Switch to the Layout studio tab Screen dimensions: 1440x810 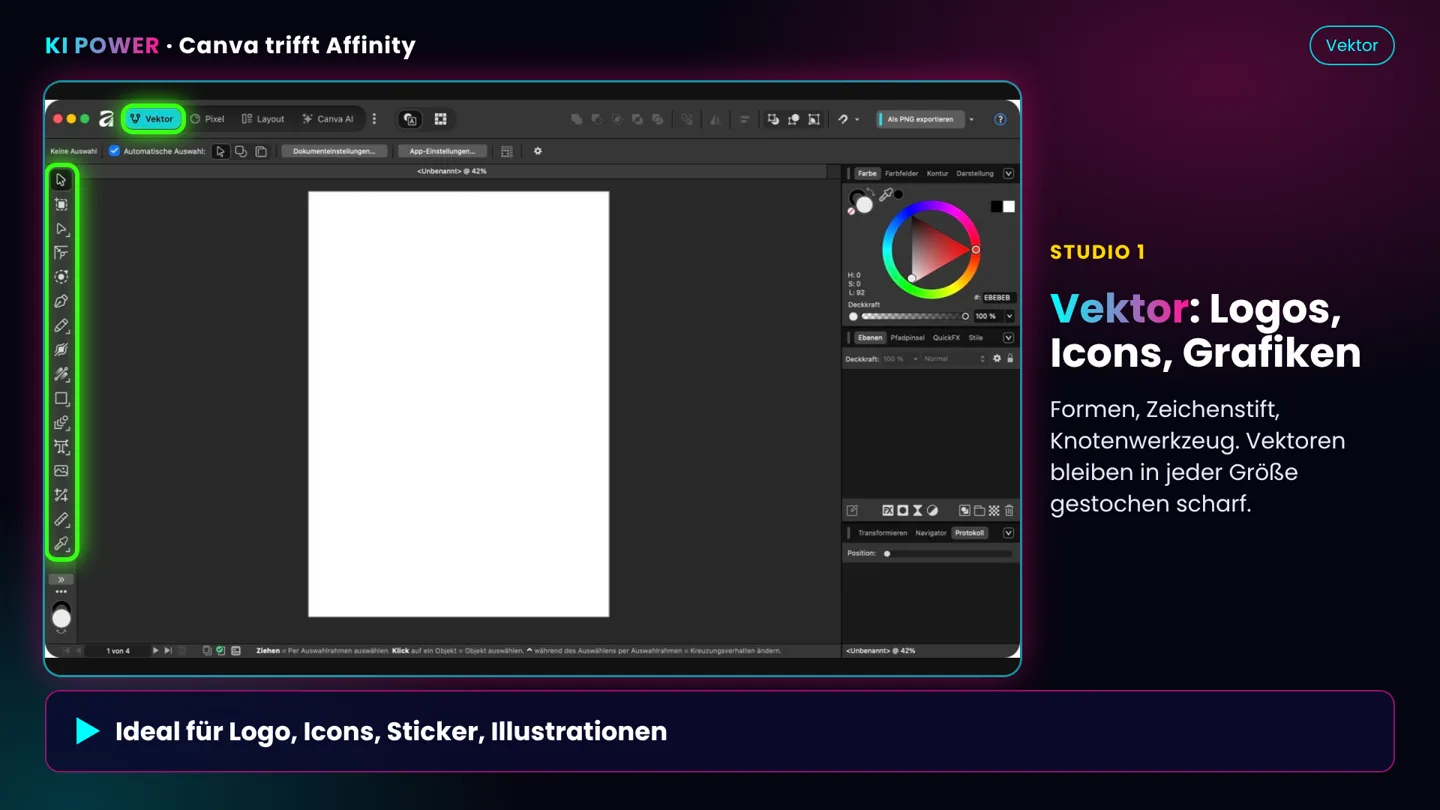(263, 119)
